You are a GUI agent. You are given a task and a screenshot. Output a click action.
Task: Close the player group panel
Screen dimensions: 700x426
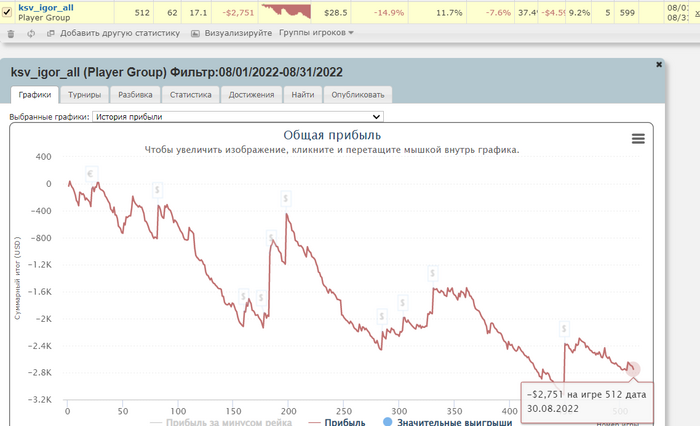point(658,65)
